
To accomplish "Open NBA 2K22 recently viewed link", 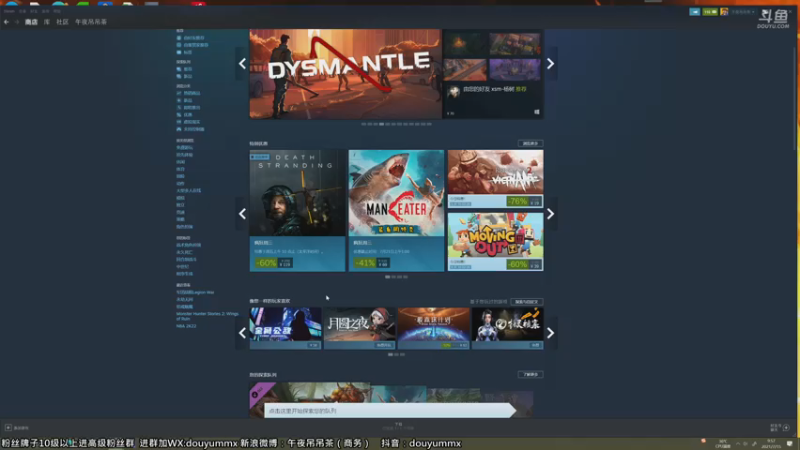I will 186,326.
